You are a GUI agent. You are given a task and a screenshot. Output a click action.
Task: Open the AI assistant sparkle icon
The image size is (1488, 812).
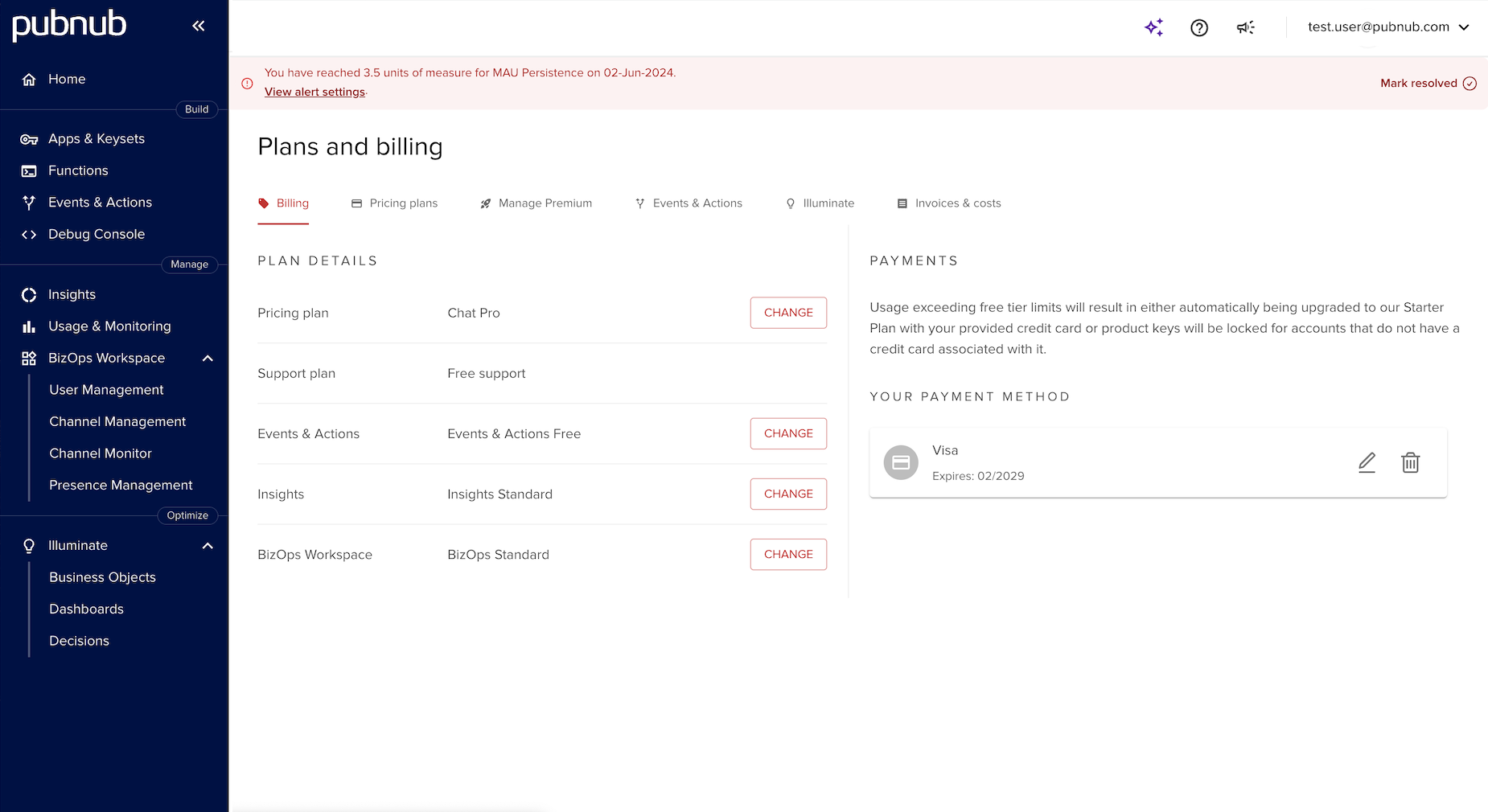(1154, 27)
